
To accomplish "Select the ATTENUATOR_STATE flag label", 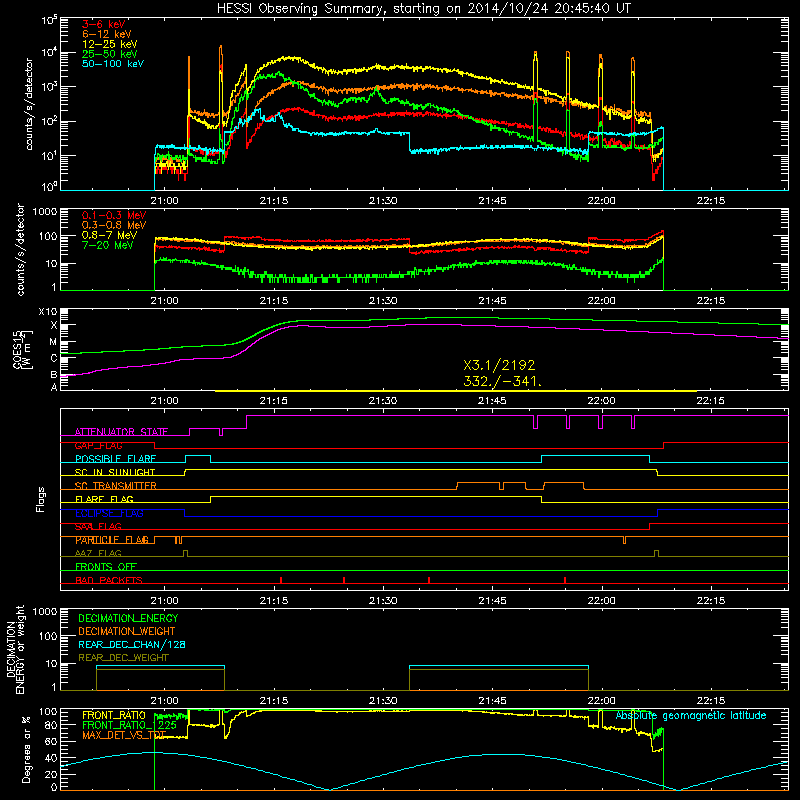I will point(121,432).
